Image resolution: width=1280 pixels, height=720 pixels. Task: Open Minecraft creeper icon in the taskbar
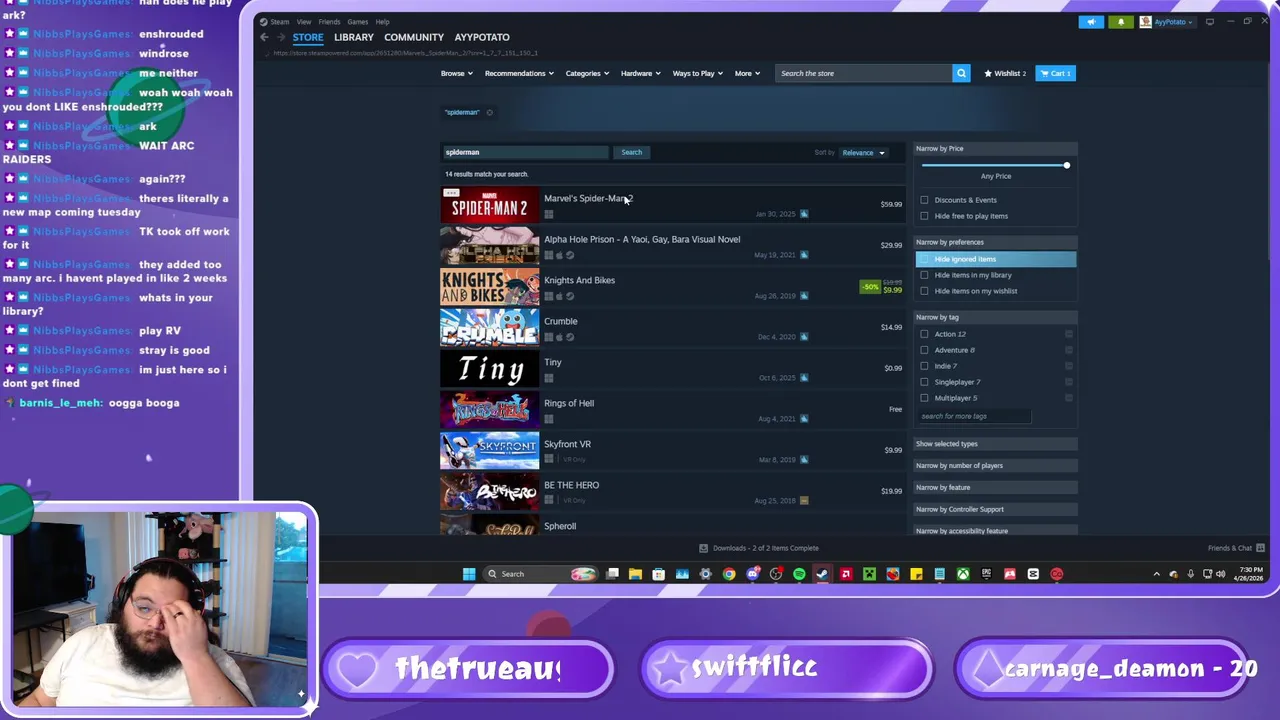tap(869, 574)
